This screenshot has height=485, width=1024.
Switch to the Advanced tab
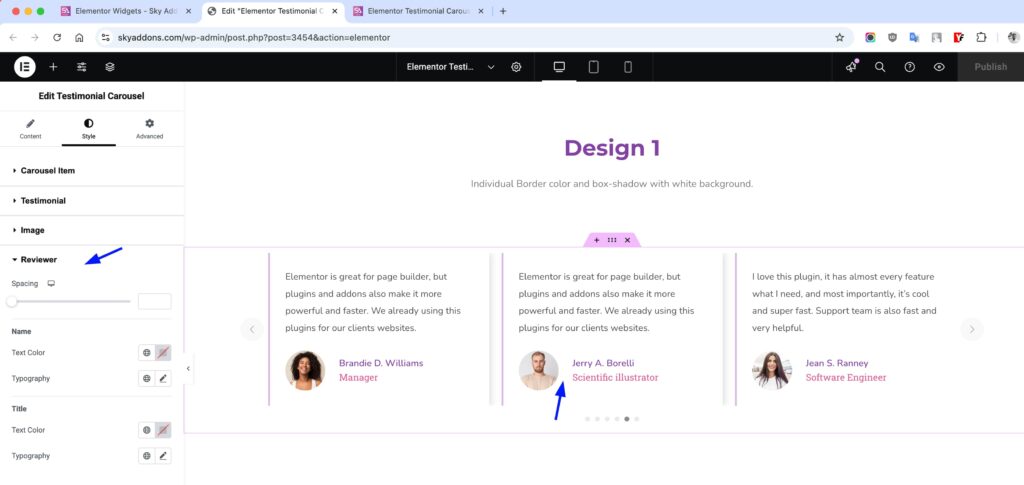(x=150, y=129)
